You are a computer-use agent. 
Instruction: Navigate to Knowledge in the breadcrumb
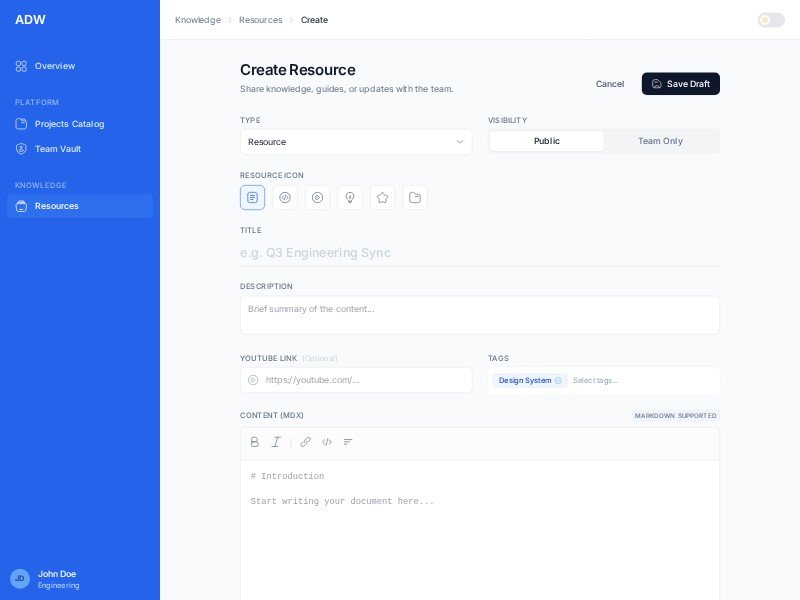198,20
